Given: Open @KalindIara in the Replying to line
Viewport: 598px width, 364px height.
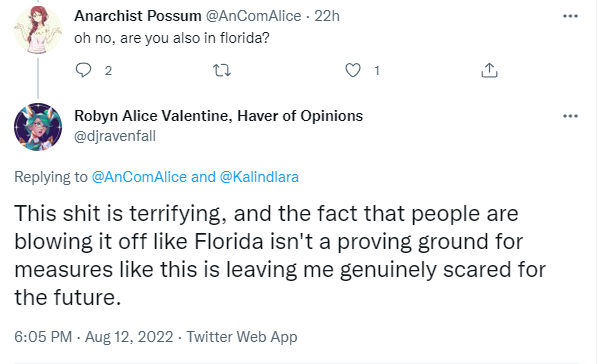Looking at the screenshot, I should pyautogui.click(x=259, y=177).
